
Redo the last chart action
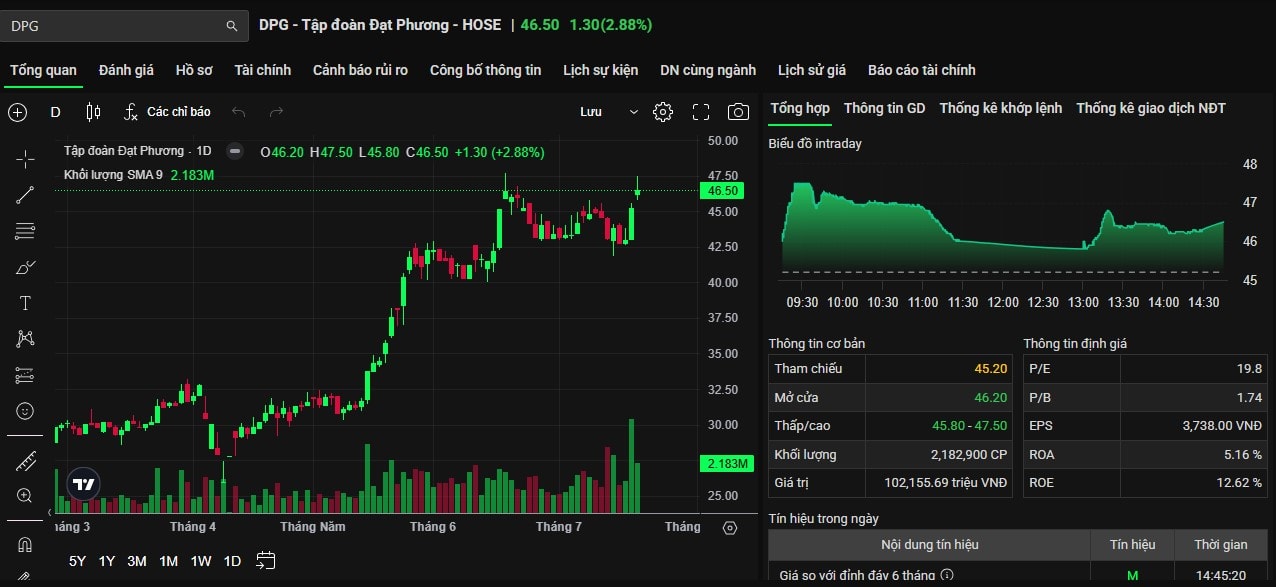point(276,112)
